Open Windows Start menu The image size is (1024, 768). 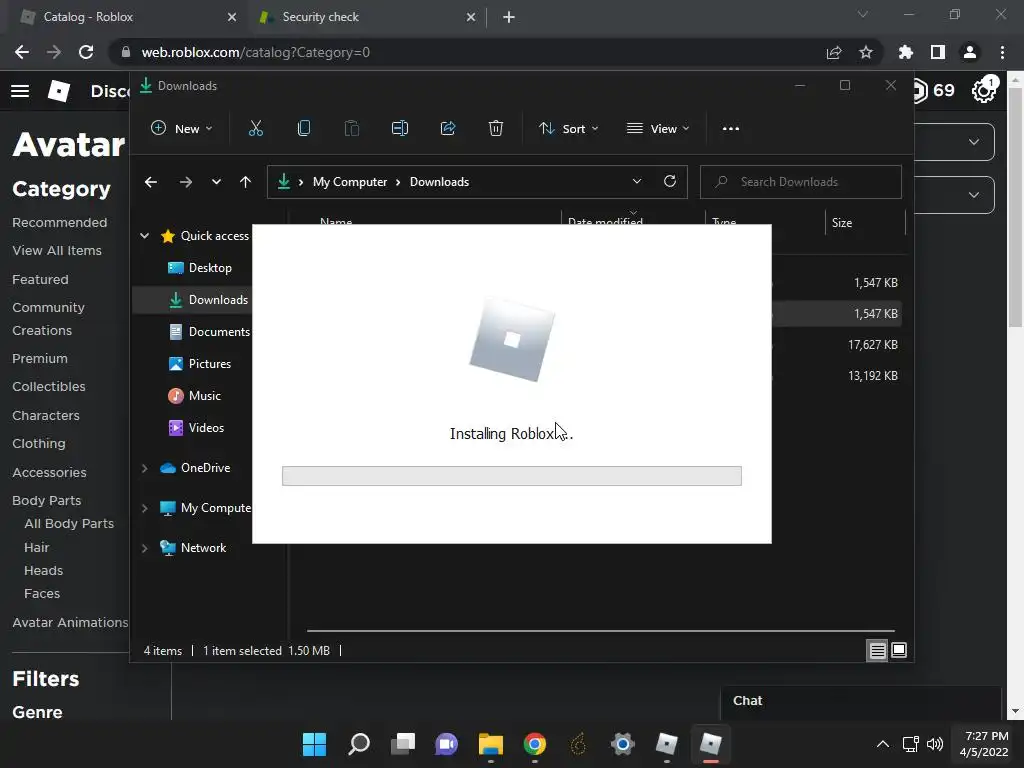(314, 744)
